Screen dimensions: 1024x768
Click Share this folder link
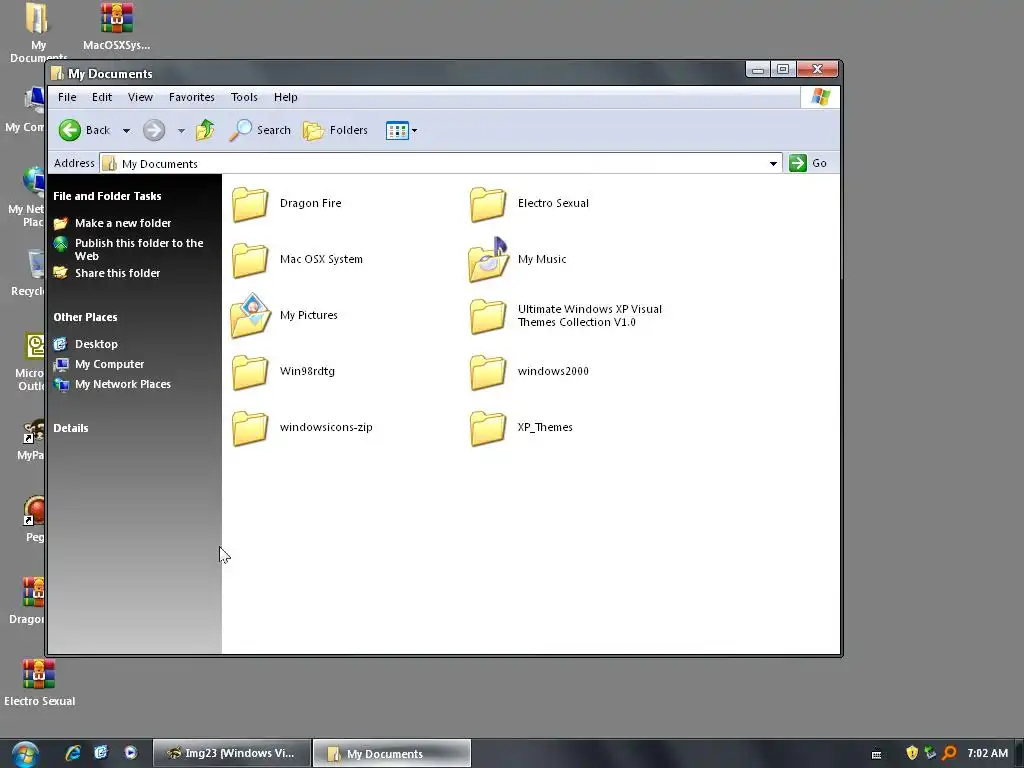click(x=118, y=273)
